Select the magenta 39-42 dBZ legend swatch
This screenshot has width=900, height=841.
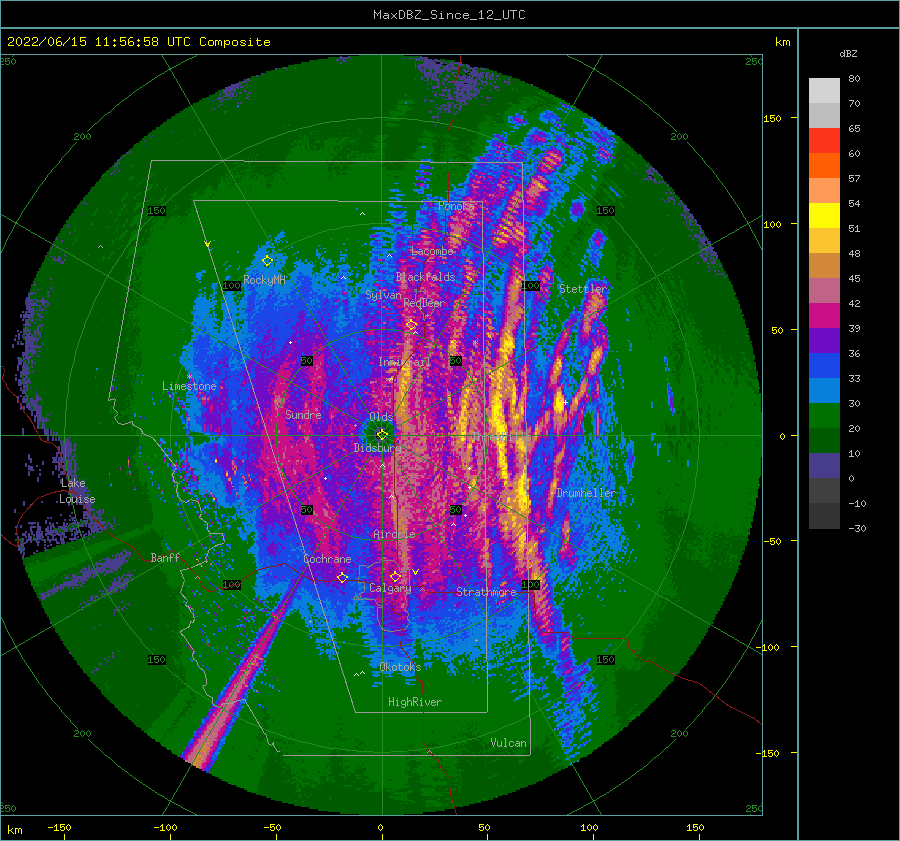click(x=824, y=315)
